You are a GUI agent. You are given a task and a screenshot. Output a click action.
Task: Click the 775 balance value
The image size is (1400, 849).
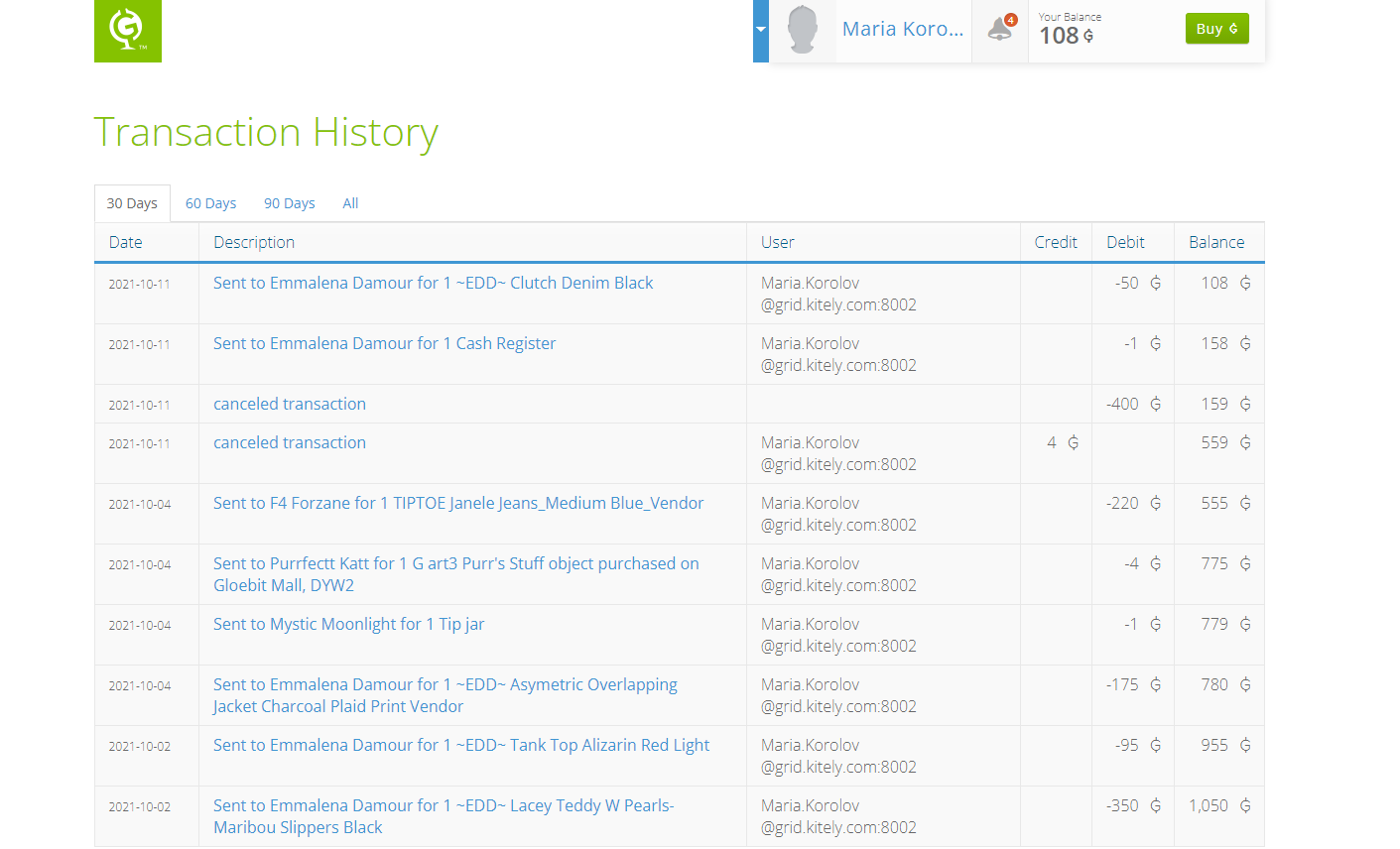(1225, 563)
